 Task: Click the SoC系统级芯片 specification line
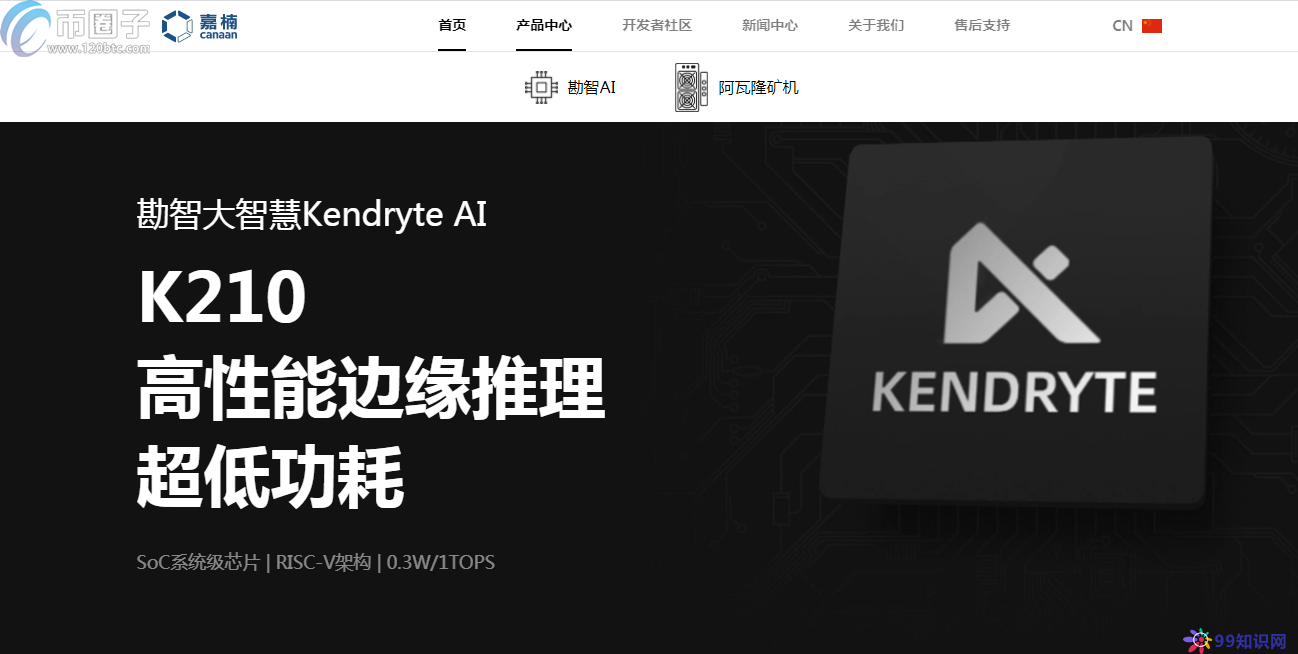[x=316, y=562]
